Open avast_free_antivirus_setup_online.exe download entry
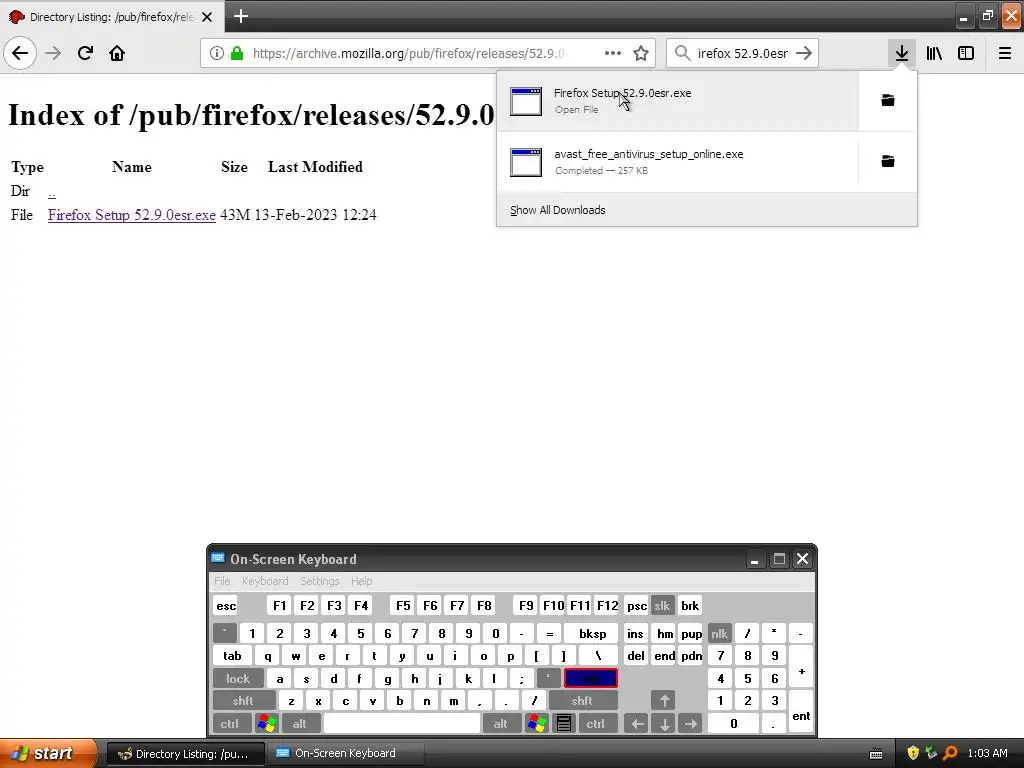1024x768 pixels. click(x=678, y=161)
